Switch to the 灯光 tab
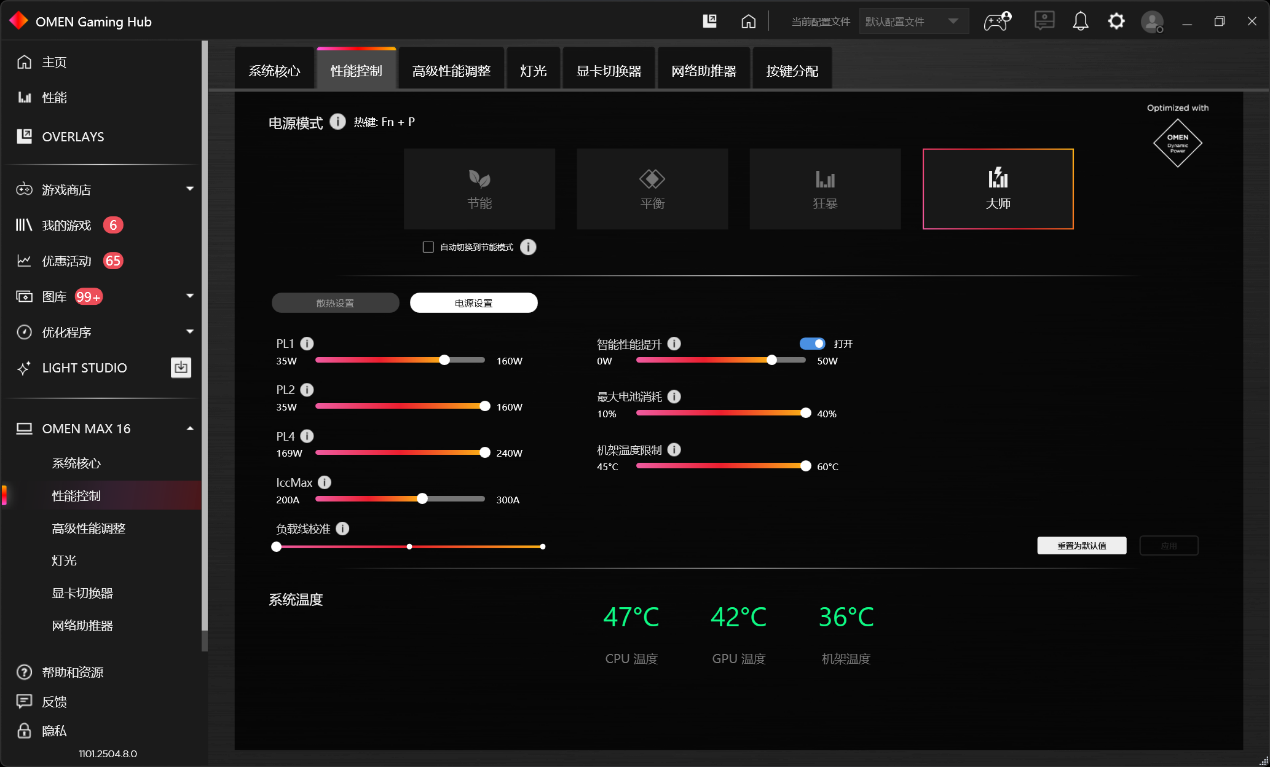 click(x=533, y=70)
